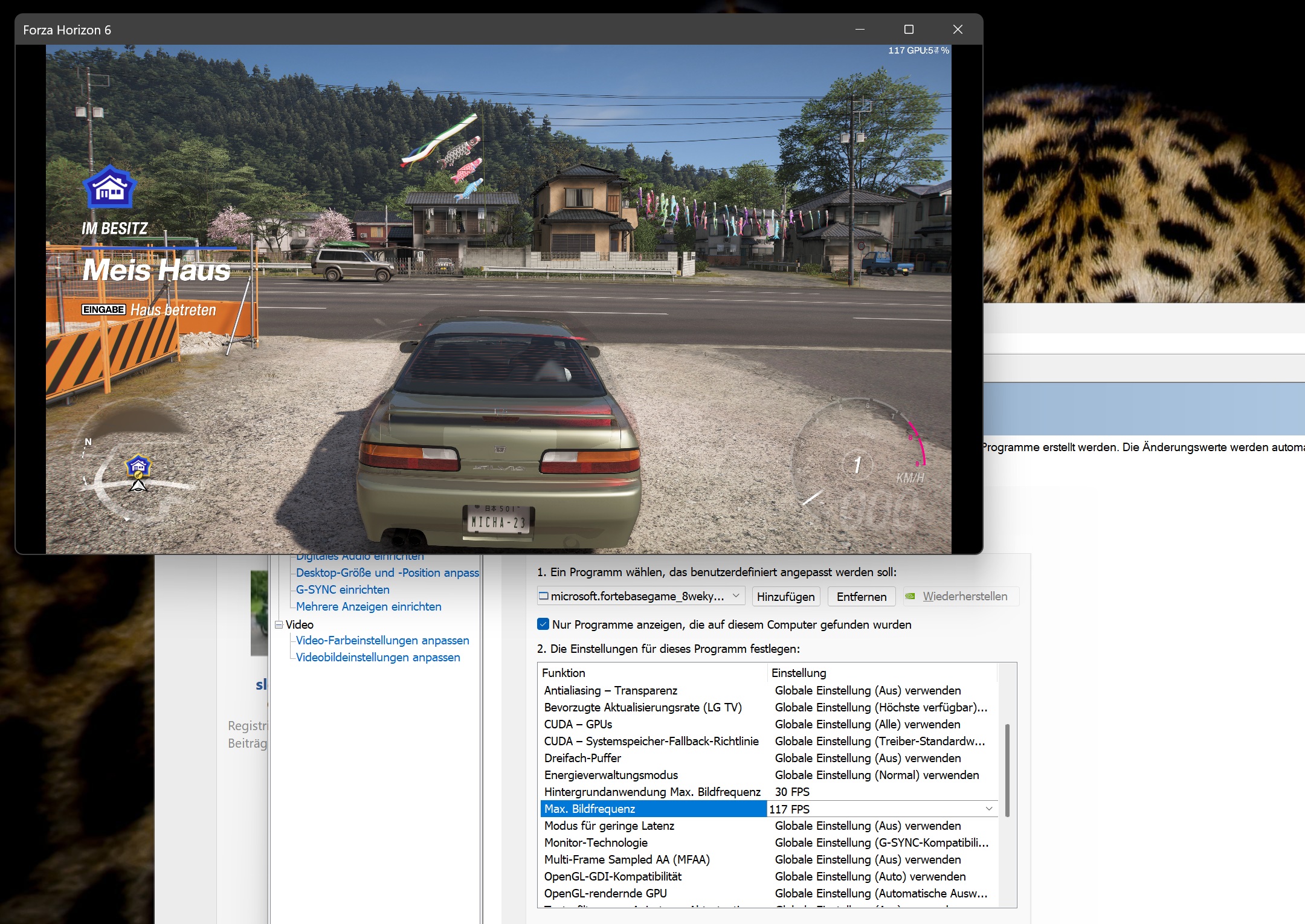The width and height of the screenshot is (1305, 924).
Task: Collapse the Video tree node
Action: coord(279,624)
